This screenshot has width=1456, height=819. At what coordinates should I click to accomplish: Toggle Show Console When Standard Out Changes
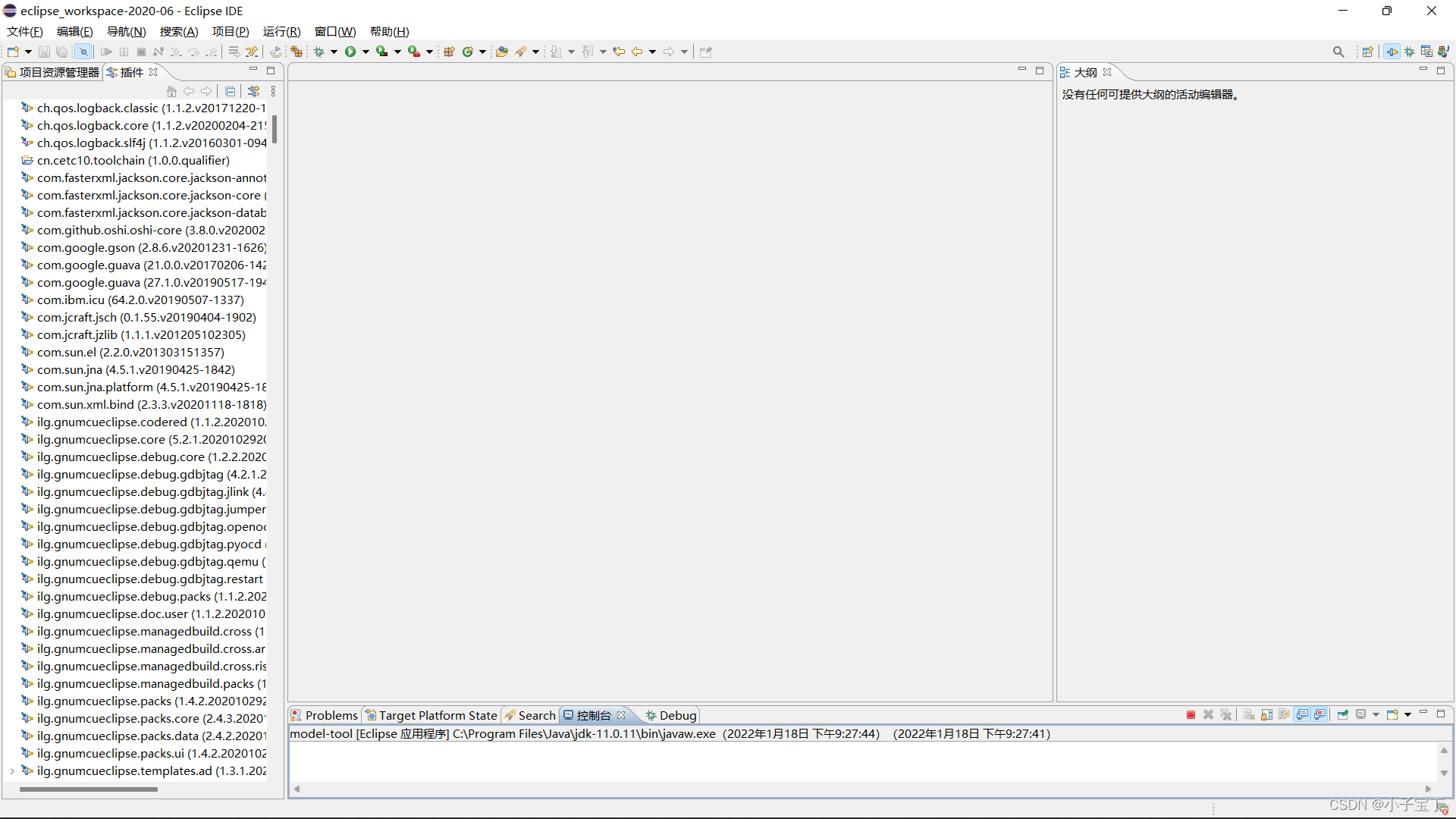[x=1303, y=715]
